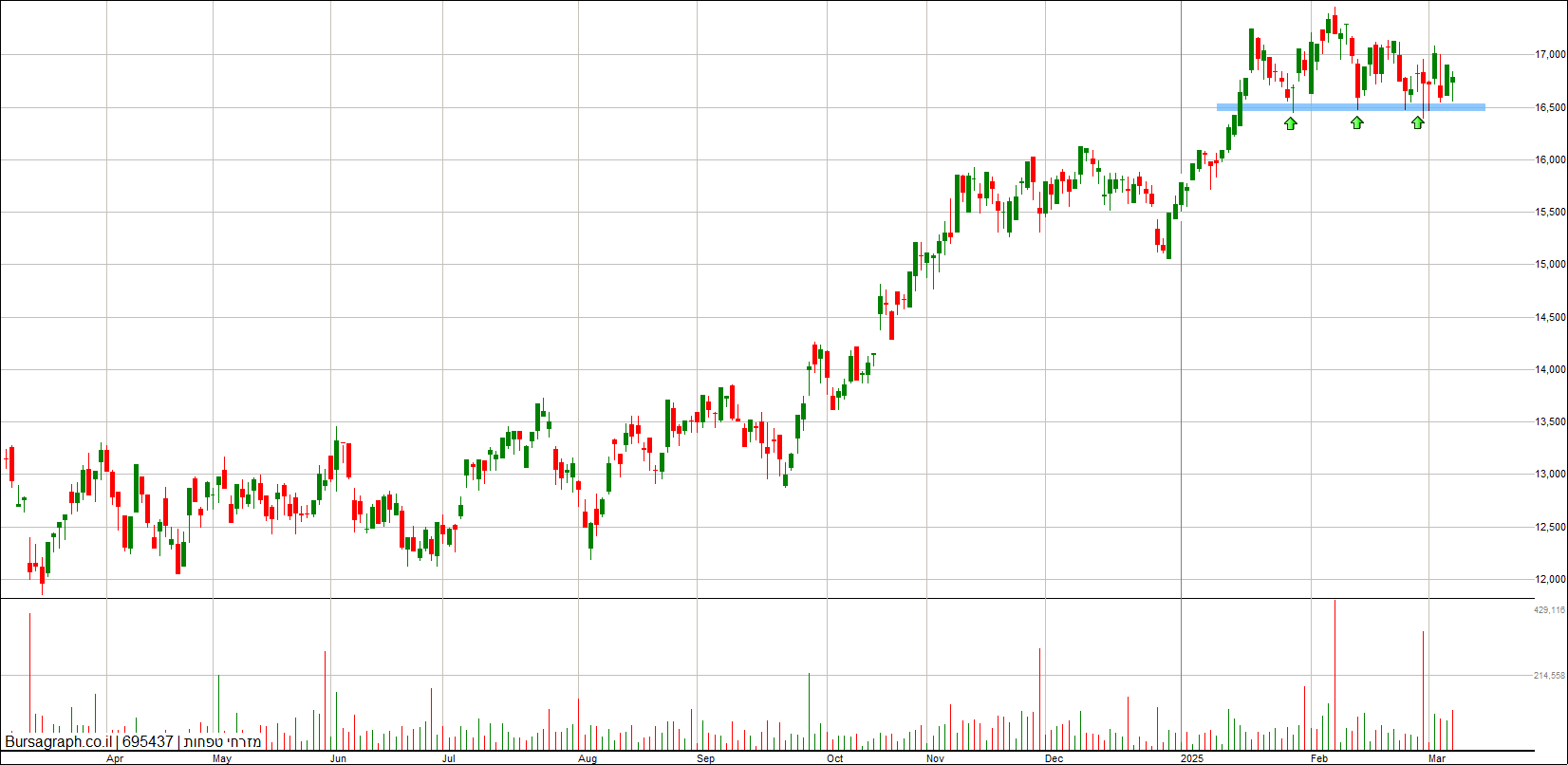This screenshot has height=765, width=1568.
Task: Click the tallest red volume bar in February
Action: 1335,675
